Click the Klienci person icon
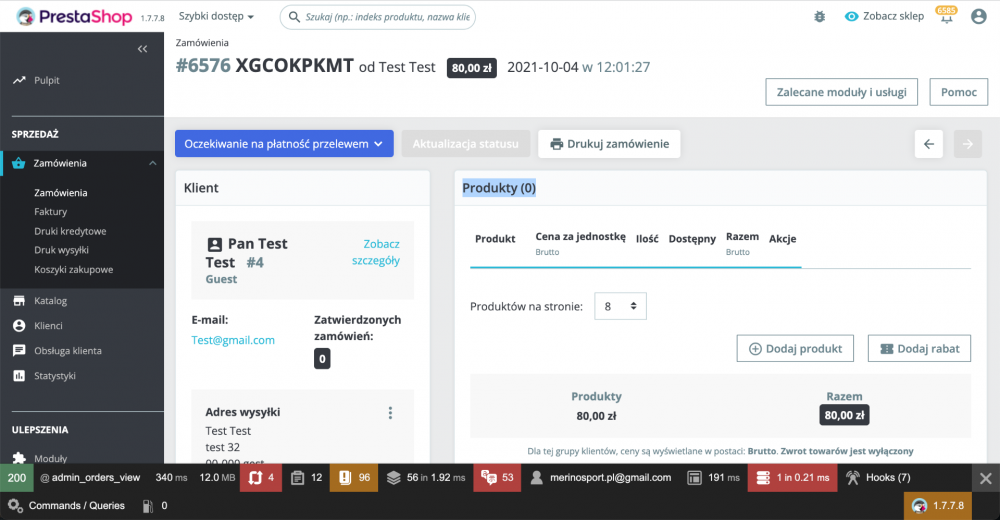1000x520 pixels. tap(19, 325)
